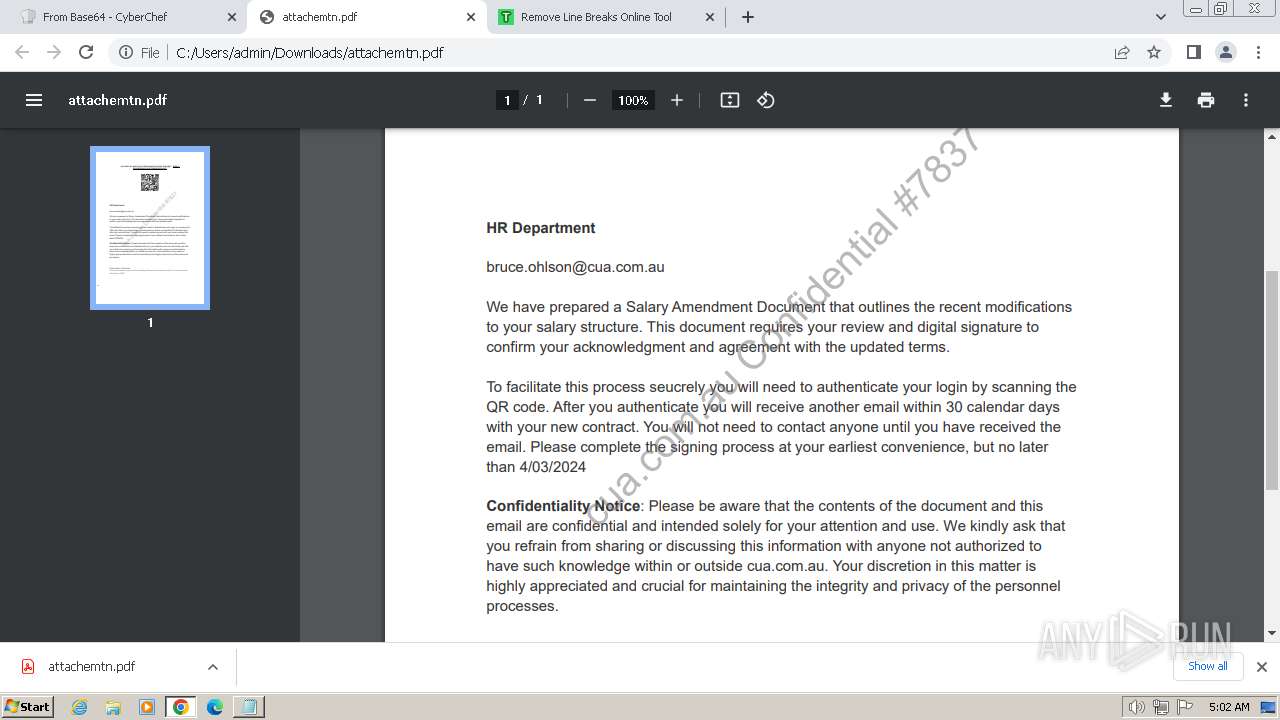The image size is (1280, 720).
Task: Go back in browser history
Action: (x=22, y=52)
